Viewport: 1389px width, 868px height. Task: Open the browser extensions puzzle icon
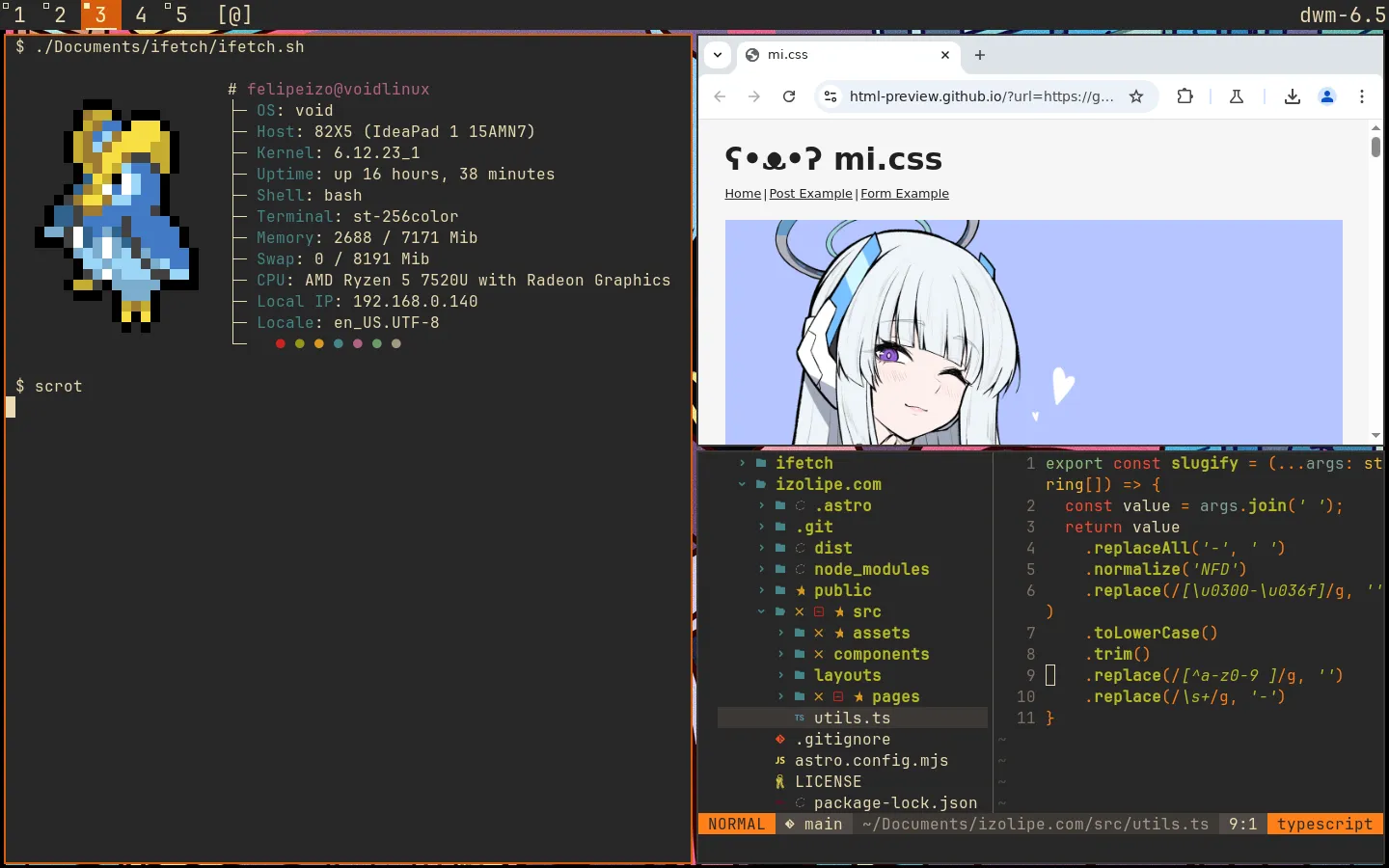(x=1185, y=96)
